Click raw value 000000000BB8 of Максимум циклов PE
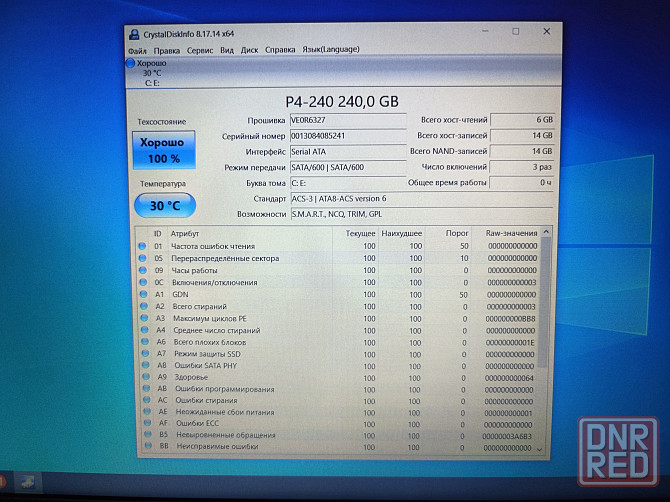670x502 pixels. (x=511, y=319)
